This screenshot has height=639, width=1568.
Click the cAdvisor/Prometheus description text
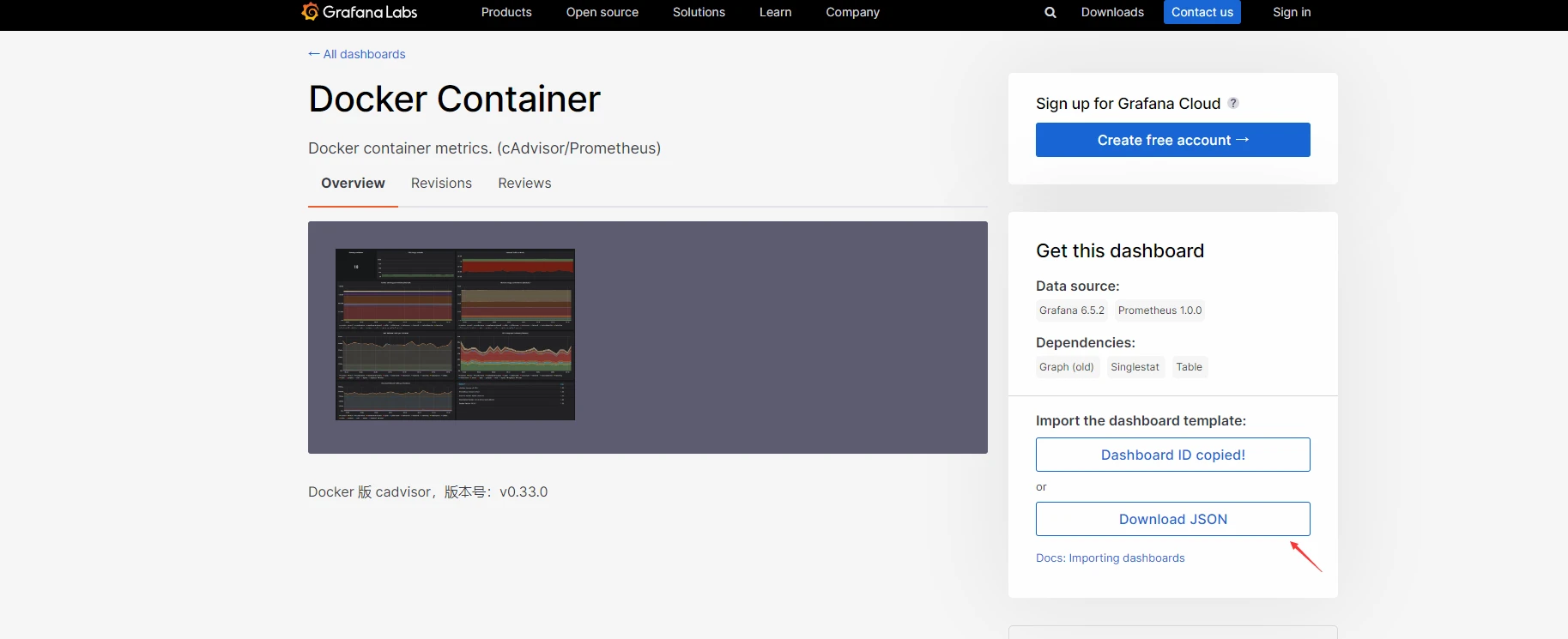484,148
